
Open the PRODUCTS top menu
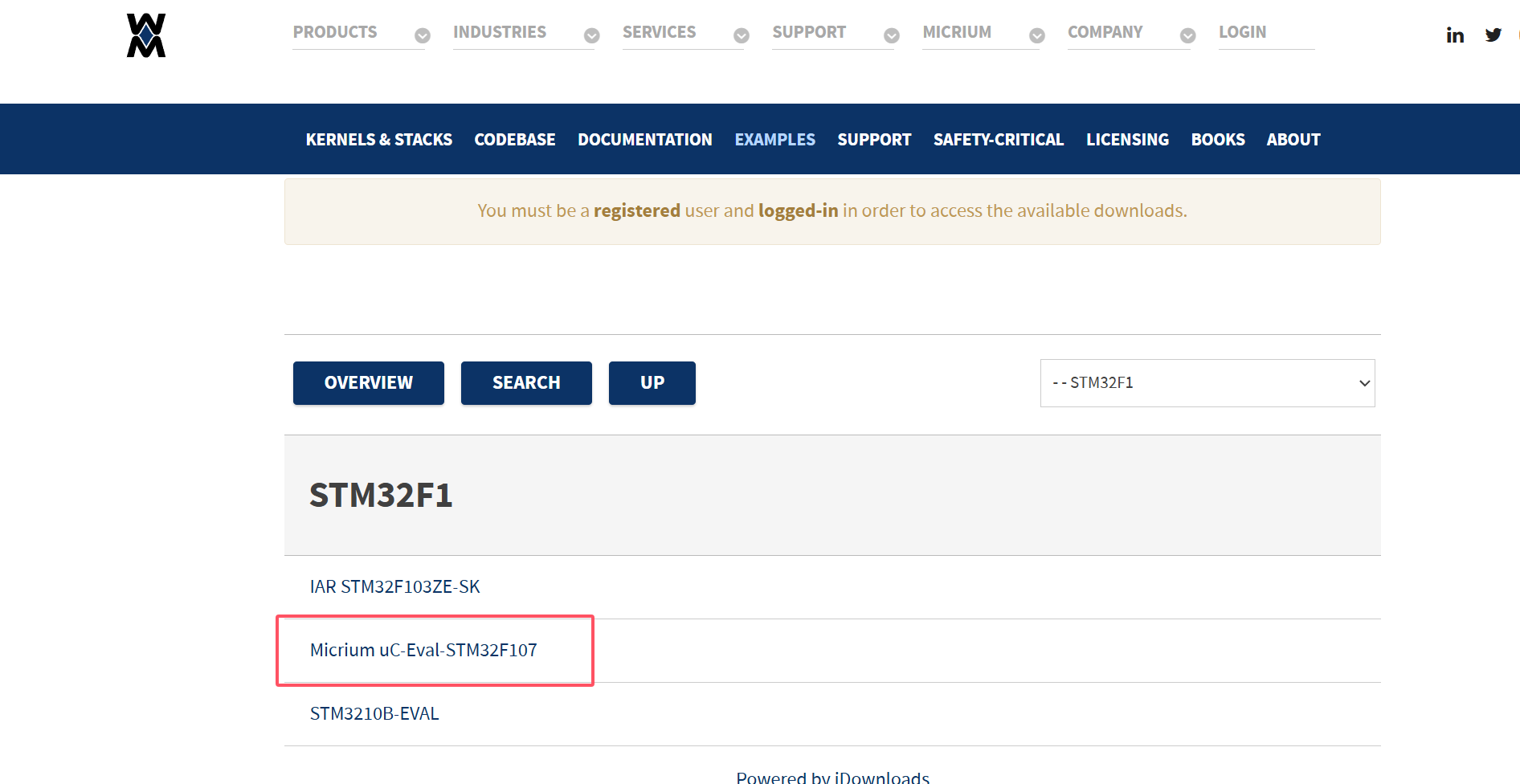tap(335, 32)
